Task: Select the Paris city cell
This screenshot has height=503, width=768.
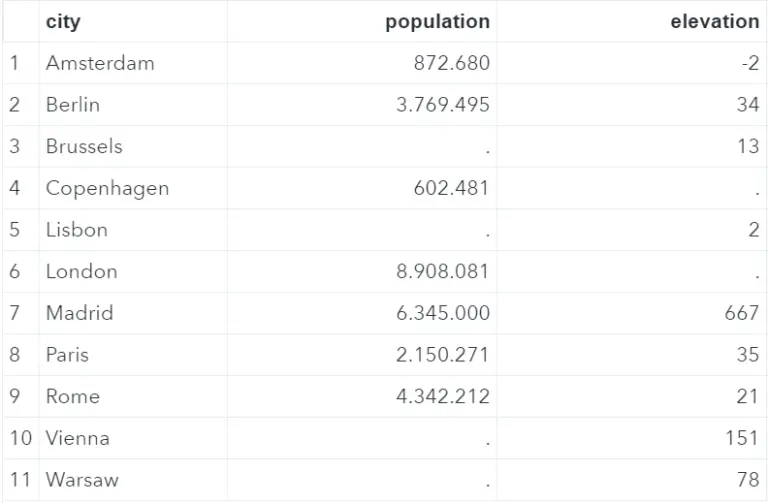Action: click(x=133, y=355)
